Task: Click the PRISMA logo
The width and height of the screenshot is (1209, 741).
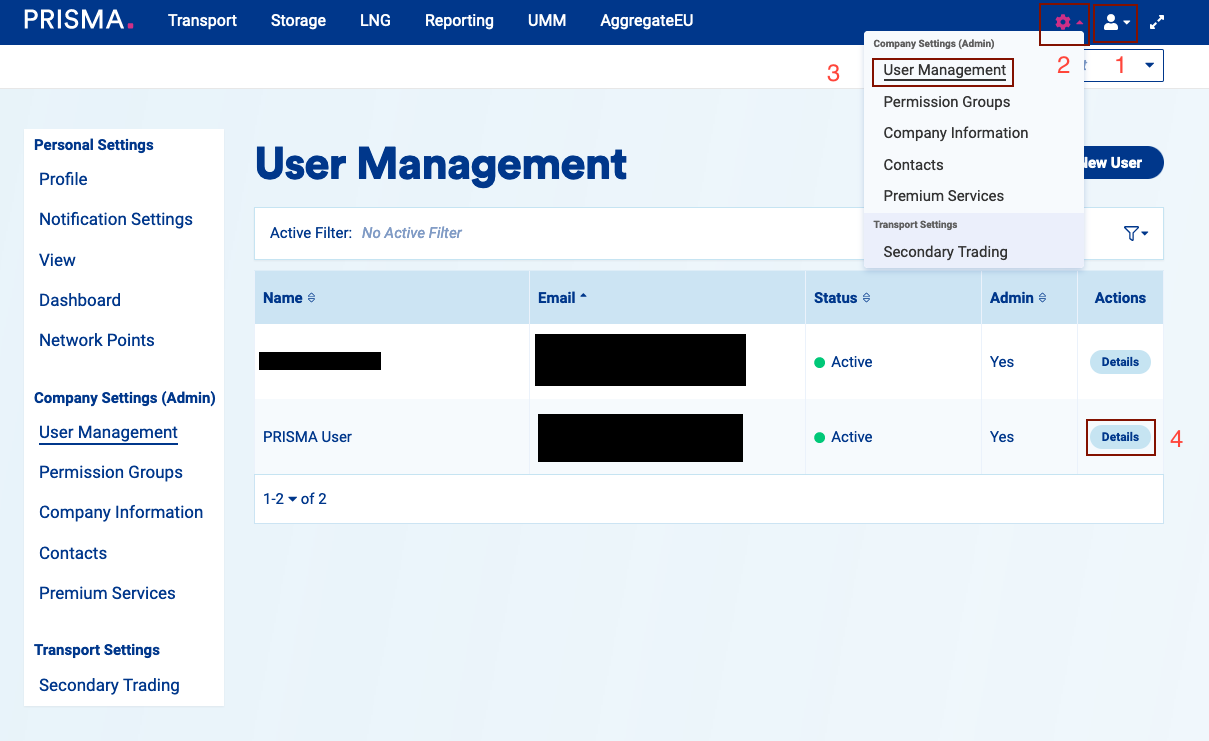Action: [78, 21]
